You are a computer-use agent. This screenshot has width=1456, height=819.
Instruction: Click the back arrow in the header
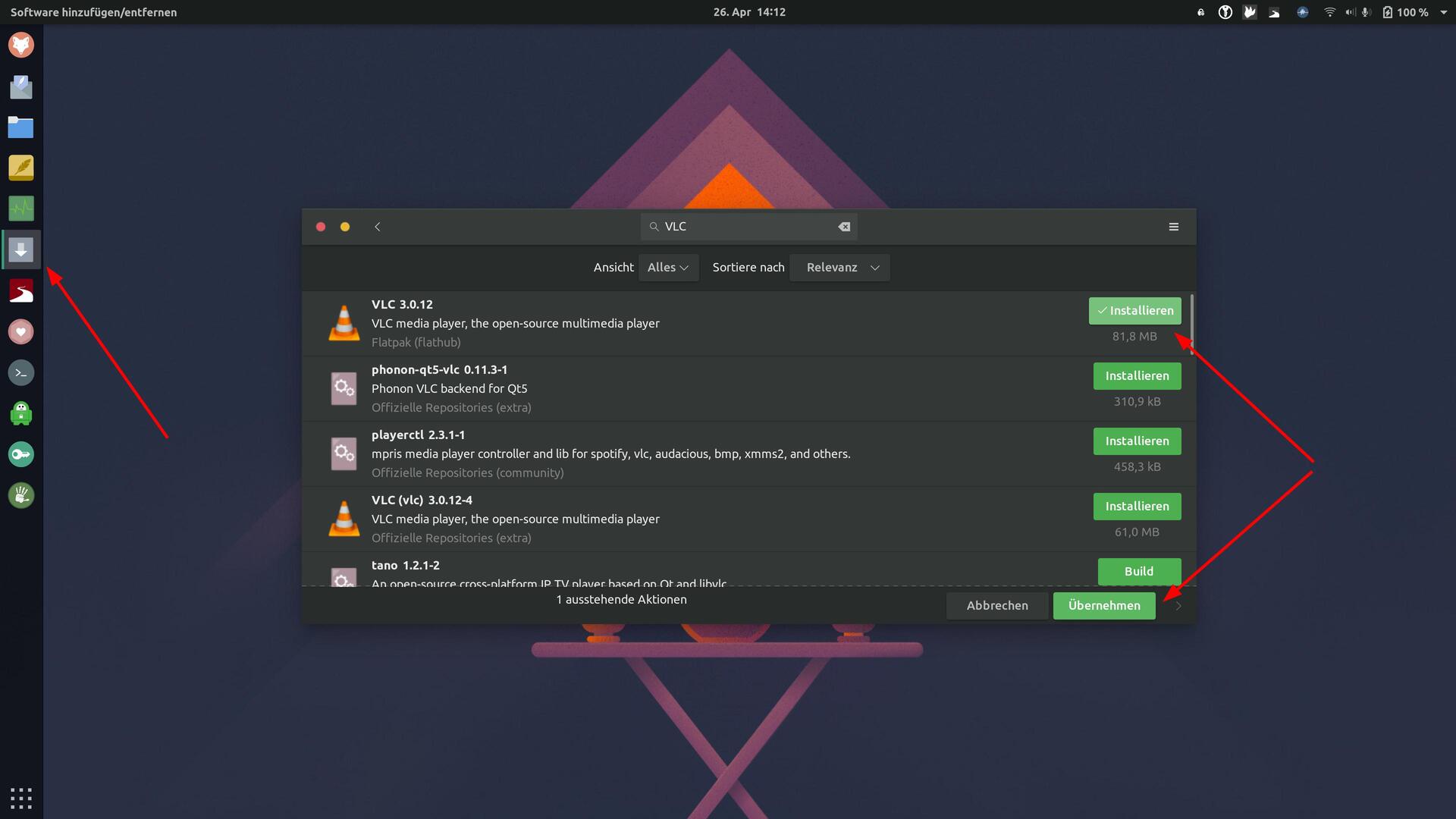378,227
